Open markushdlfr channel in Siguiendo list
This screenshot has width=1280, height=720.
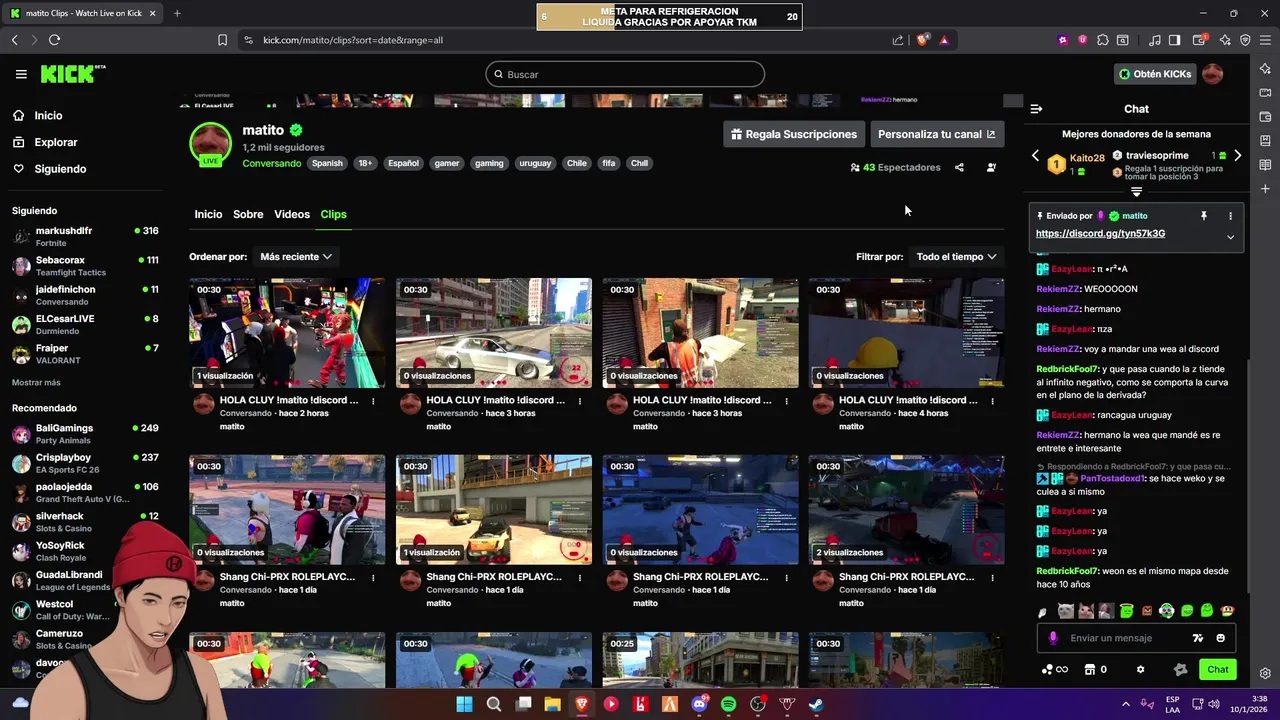[84, 236]
